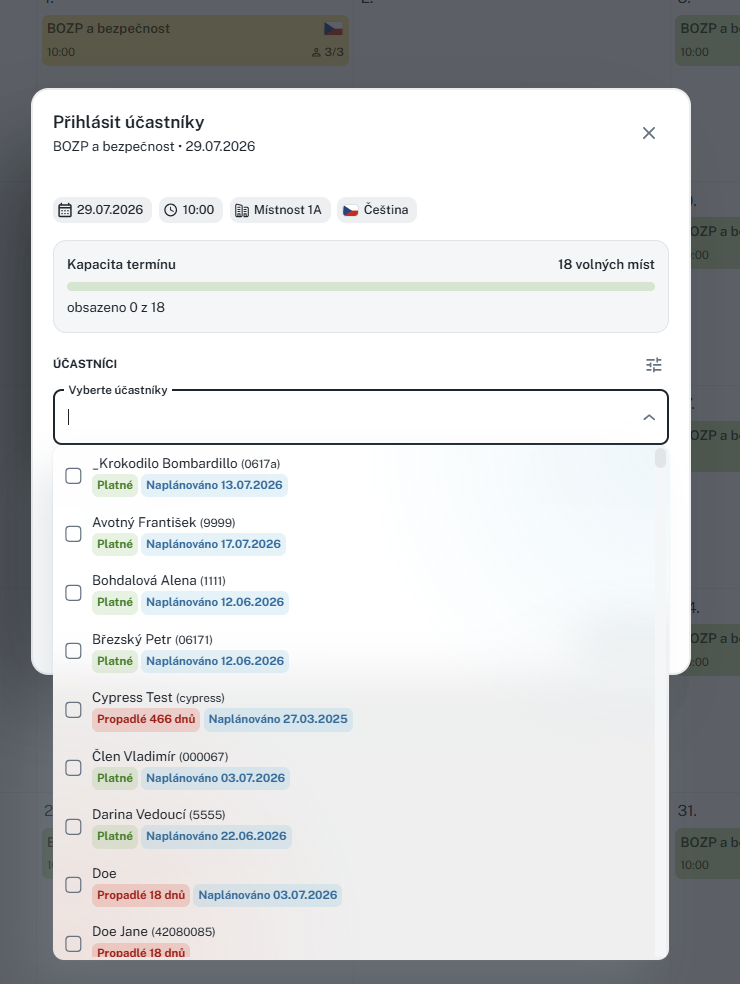Check the box for _Krokodilo Bombardillo
This screenshot has height=984, width=740.
tap(73, 476)
